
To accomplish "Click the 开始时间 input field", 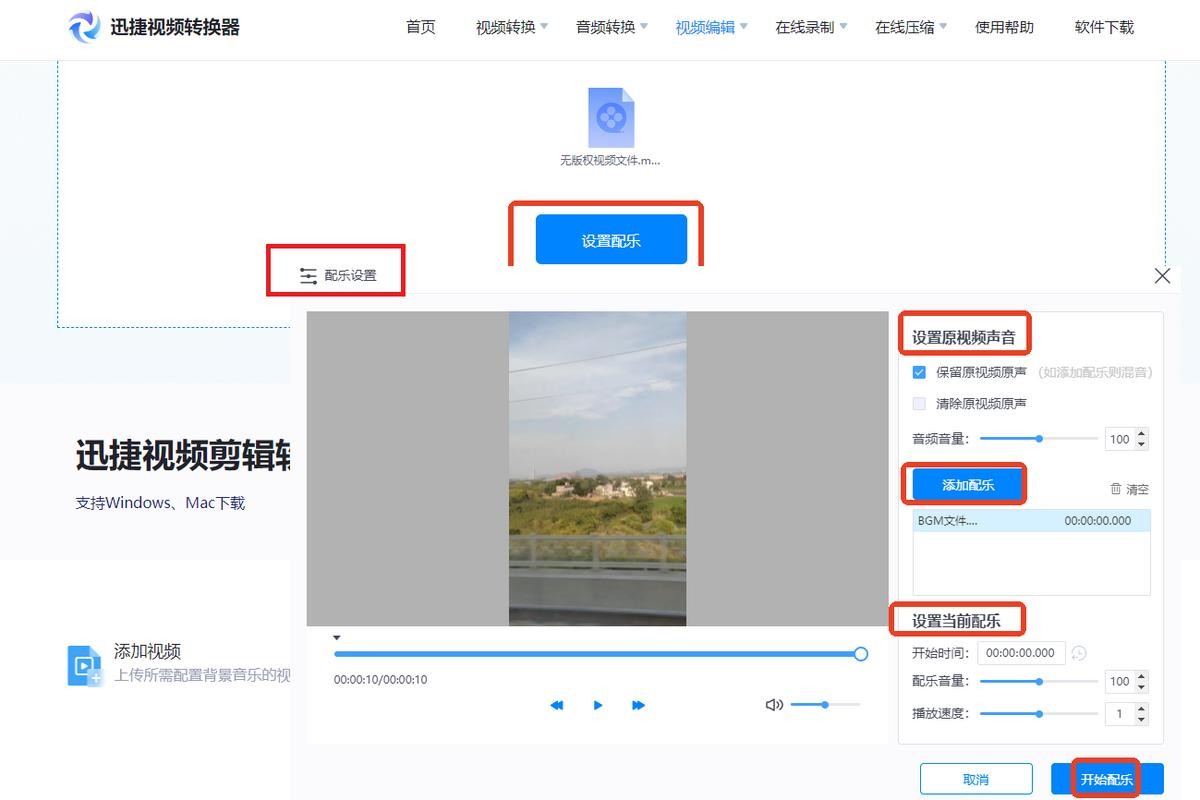I will (x=1021, y=653).
